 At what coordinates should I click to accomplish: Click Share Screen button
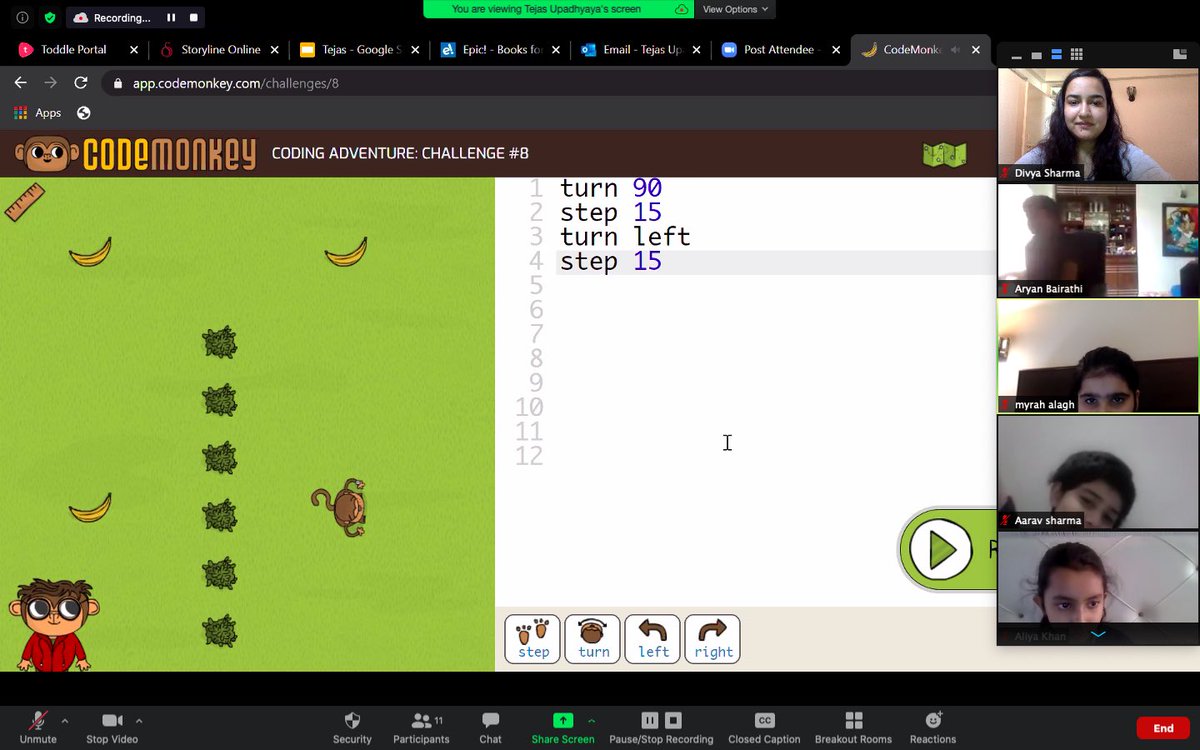563,727
